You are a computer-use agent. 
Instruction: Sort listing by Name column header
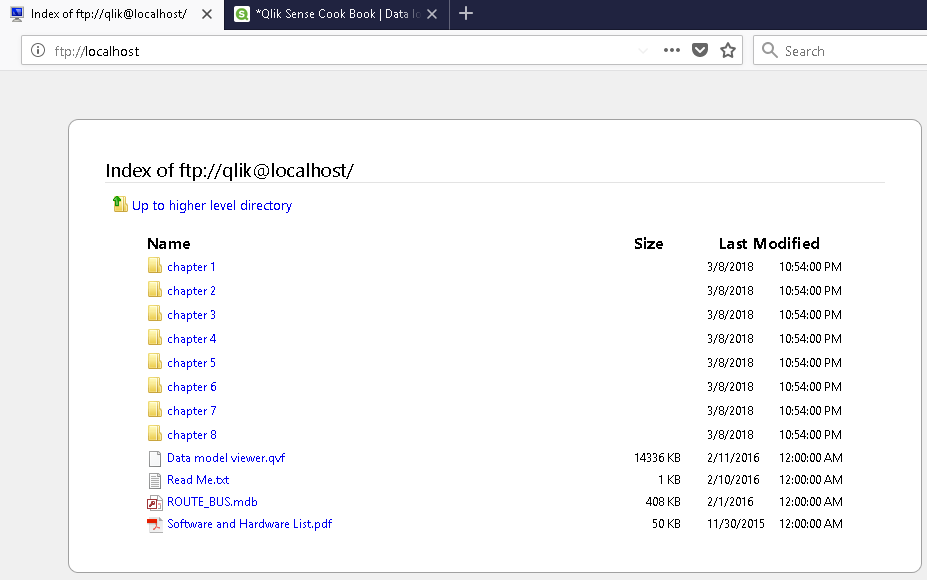pos(168,244)
